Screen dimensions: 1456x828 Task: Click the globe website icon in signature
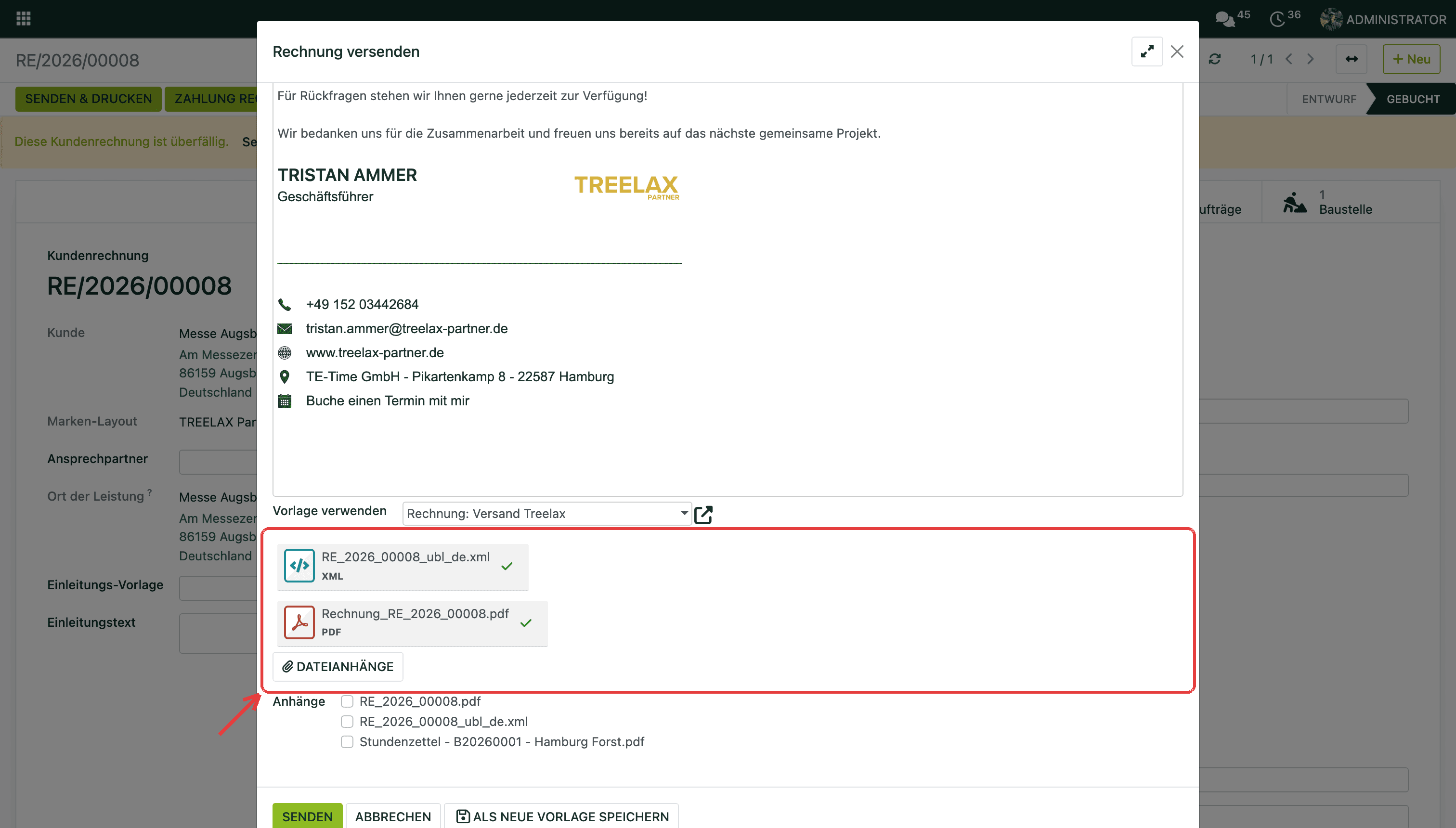[x=285, y=353]
